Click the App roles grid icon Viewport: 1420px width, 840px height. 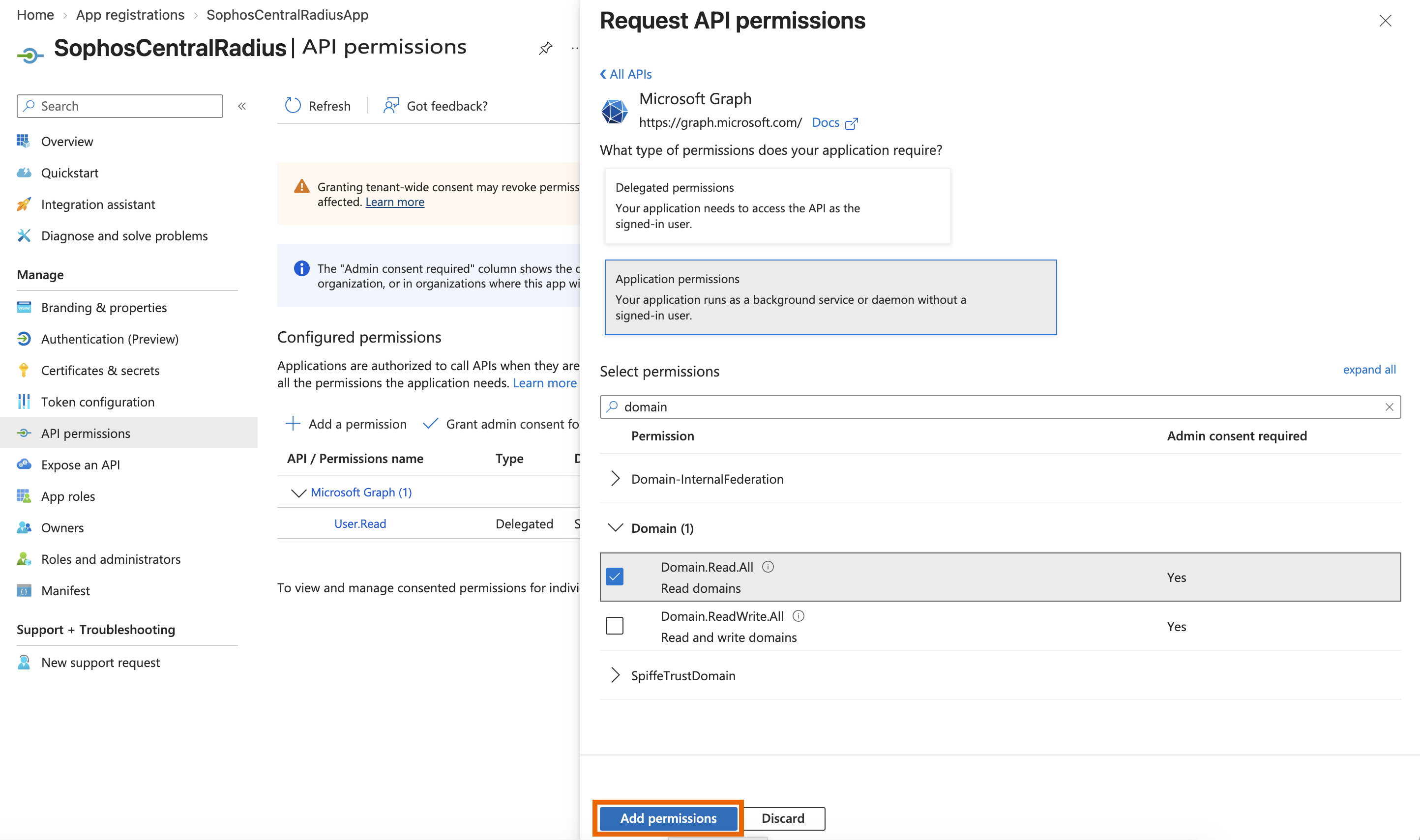[x=24, y=496]
